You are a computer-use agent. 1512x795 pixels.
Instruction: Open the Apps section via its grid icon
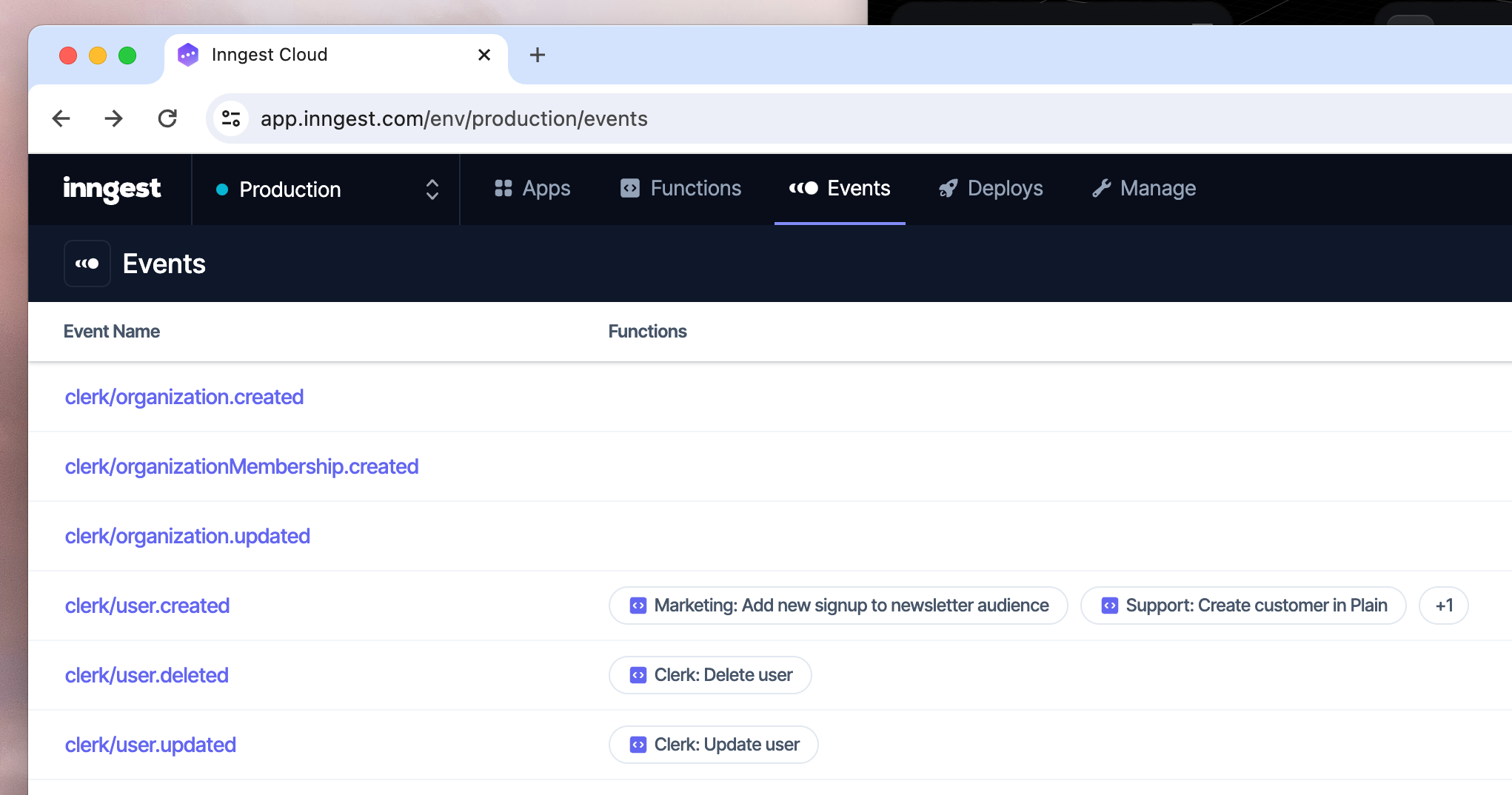pyautogui.click(x=503, y=188)
